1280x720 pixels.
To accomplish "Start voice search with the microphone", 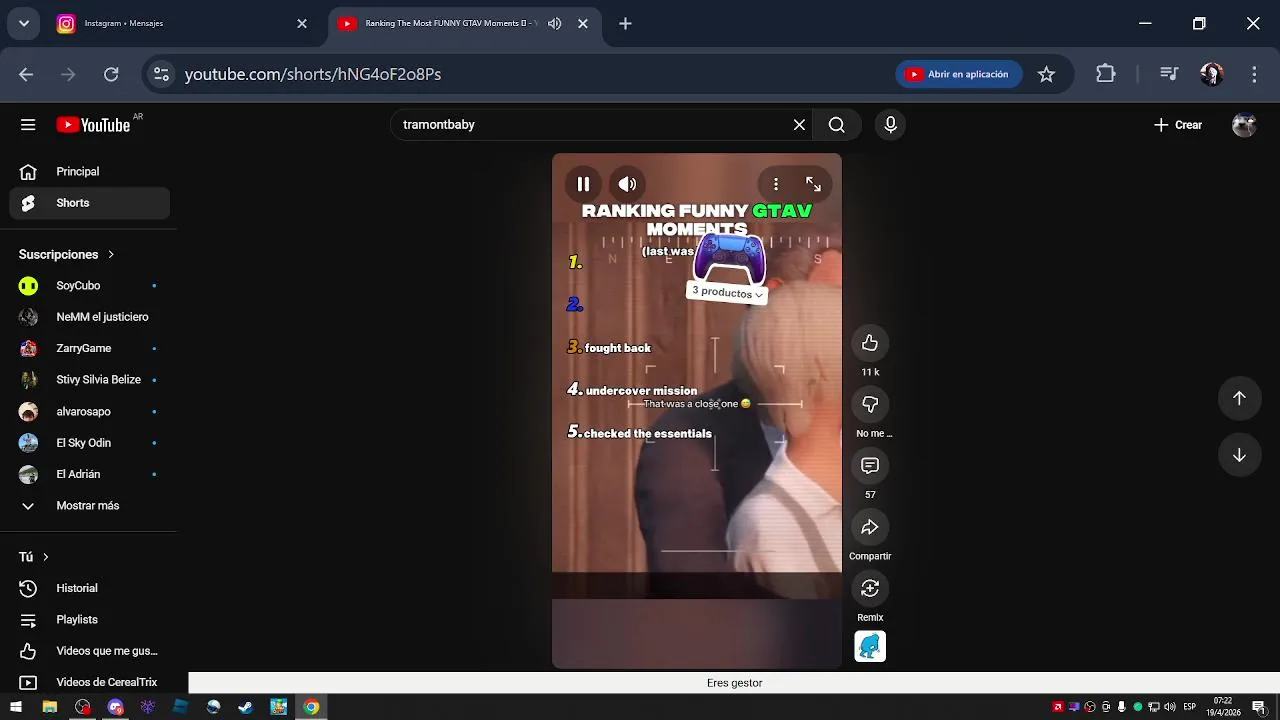I will 890,125.
